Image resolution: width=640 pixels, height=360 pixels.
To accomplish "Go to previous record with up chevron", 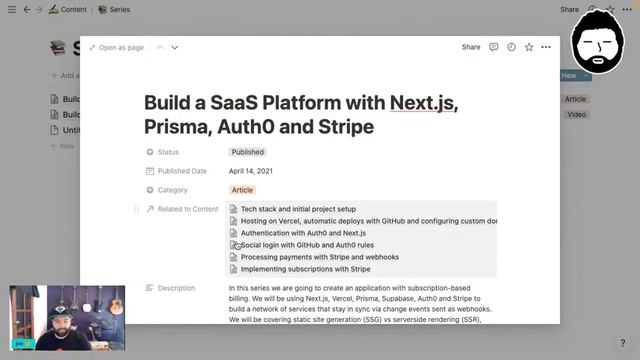I will 160,48.
